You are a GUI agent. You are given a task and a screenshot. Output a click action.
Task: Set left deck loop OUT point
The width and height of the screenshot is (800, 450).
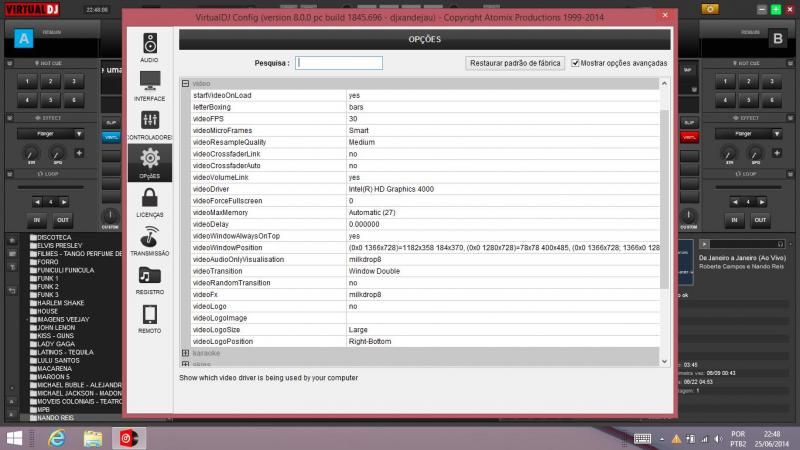coord(63,220)
